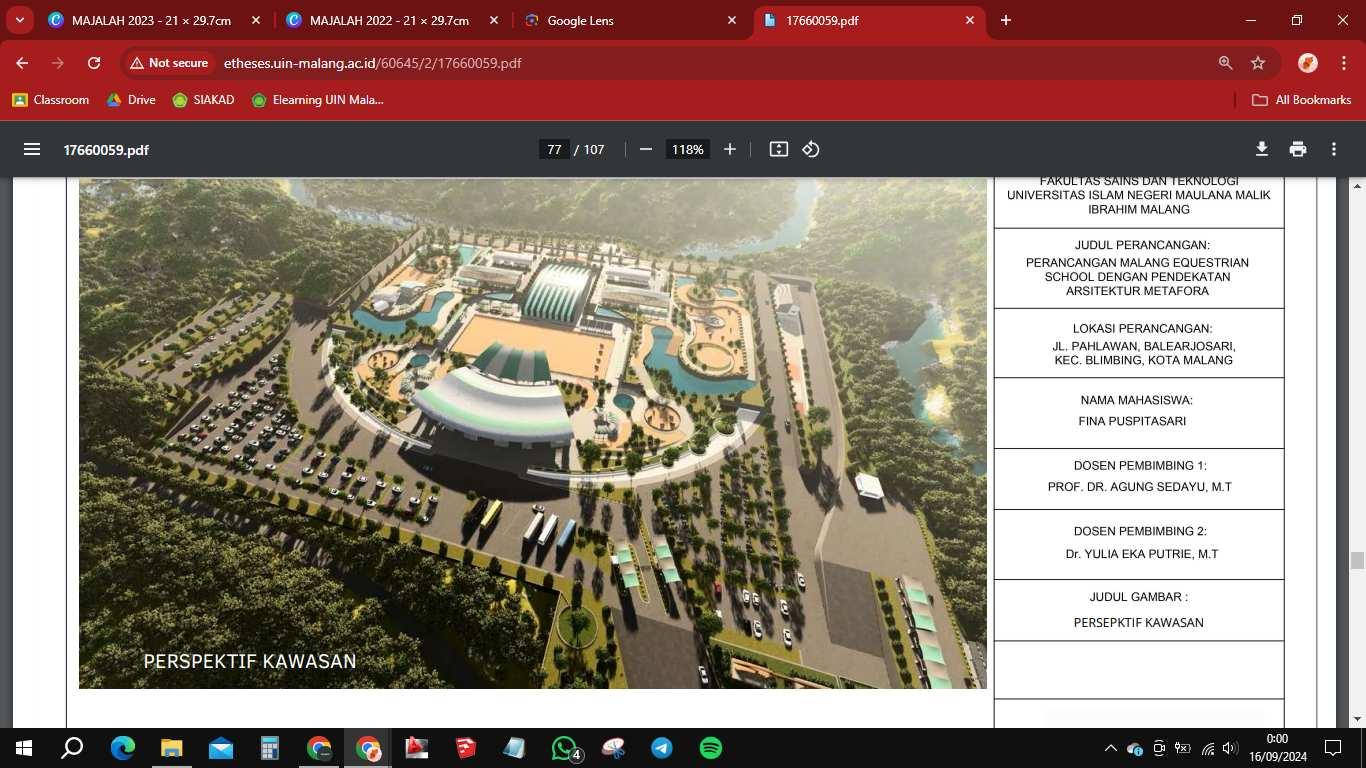Image resolution: width=1366 pixels, height=768 pixels.
Task: Open the SIAKAD bookmark
Action: coord(203,100)
